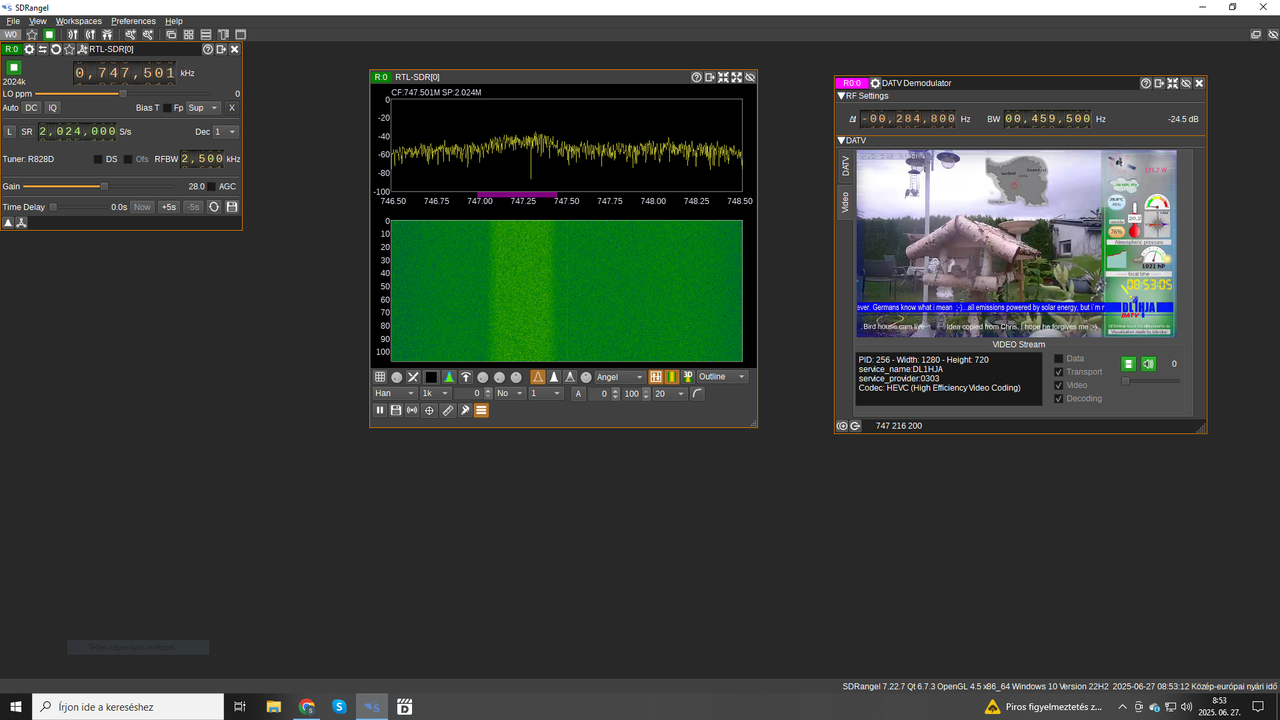The width and height of the screenshot is (1280, 720).
Task: Open the Dec decimation dropdown
Action: tap(226, 131)
